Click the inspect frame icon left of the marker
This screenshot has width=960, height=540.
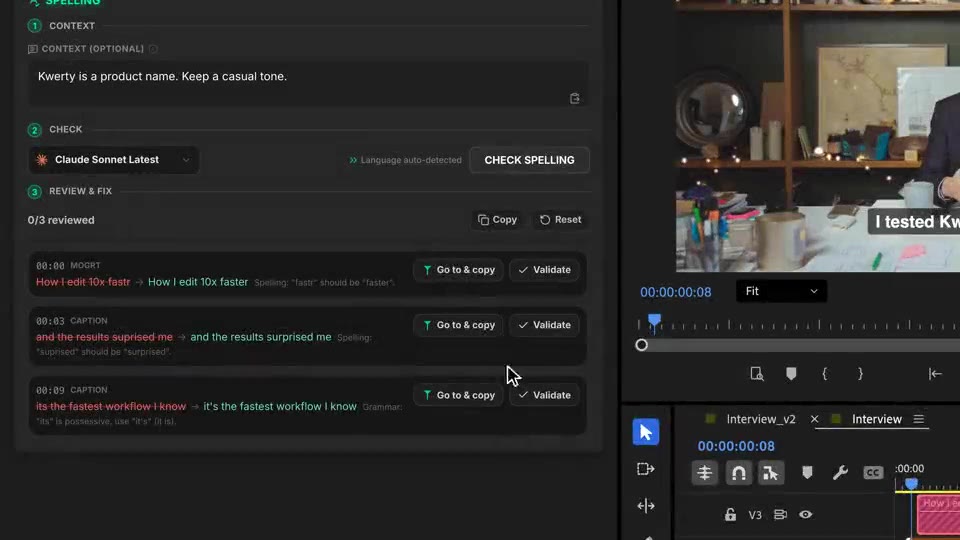757,373
